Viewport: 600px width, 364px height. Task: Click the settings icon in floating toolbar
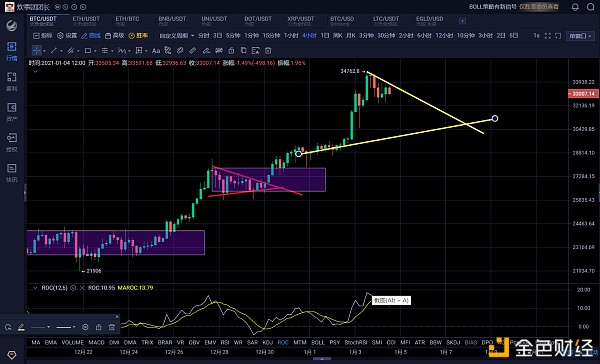click(x=85, y=327)
